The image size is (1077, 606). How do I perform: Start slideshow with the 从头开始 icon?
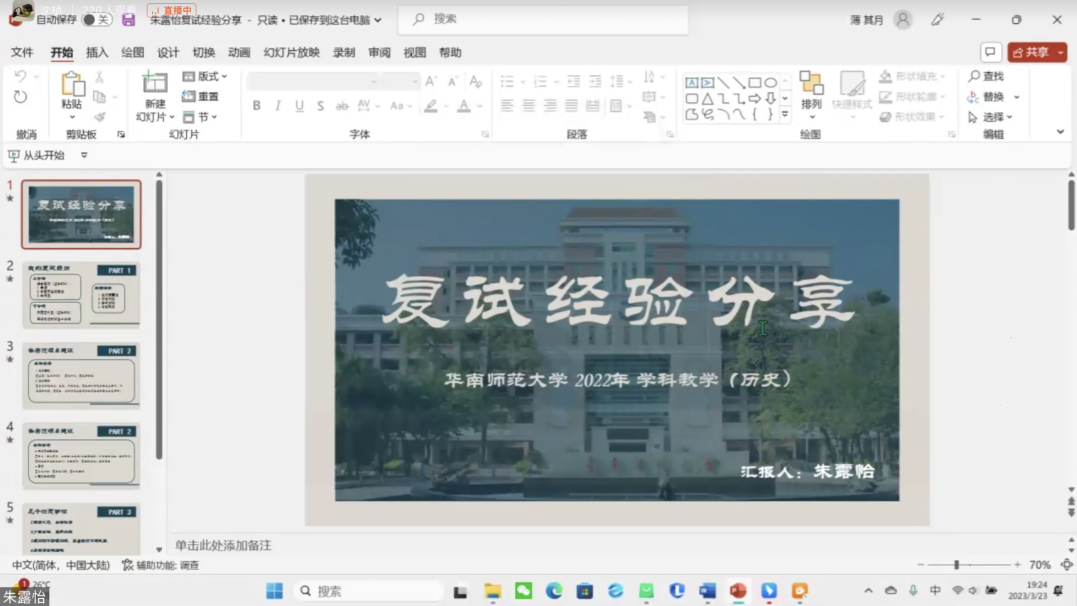15,156
